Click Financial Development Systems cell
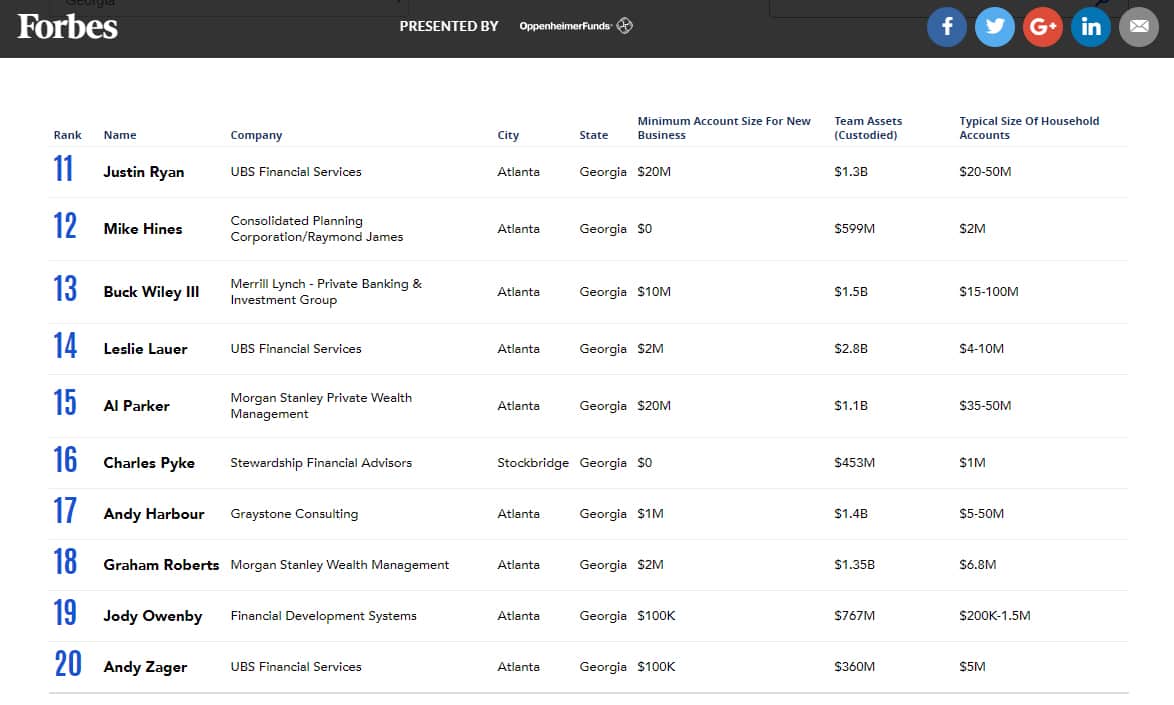Image resolution: width=1174 pixels, height=705 pixels. tap(323, 616)
